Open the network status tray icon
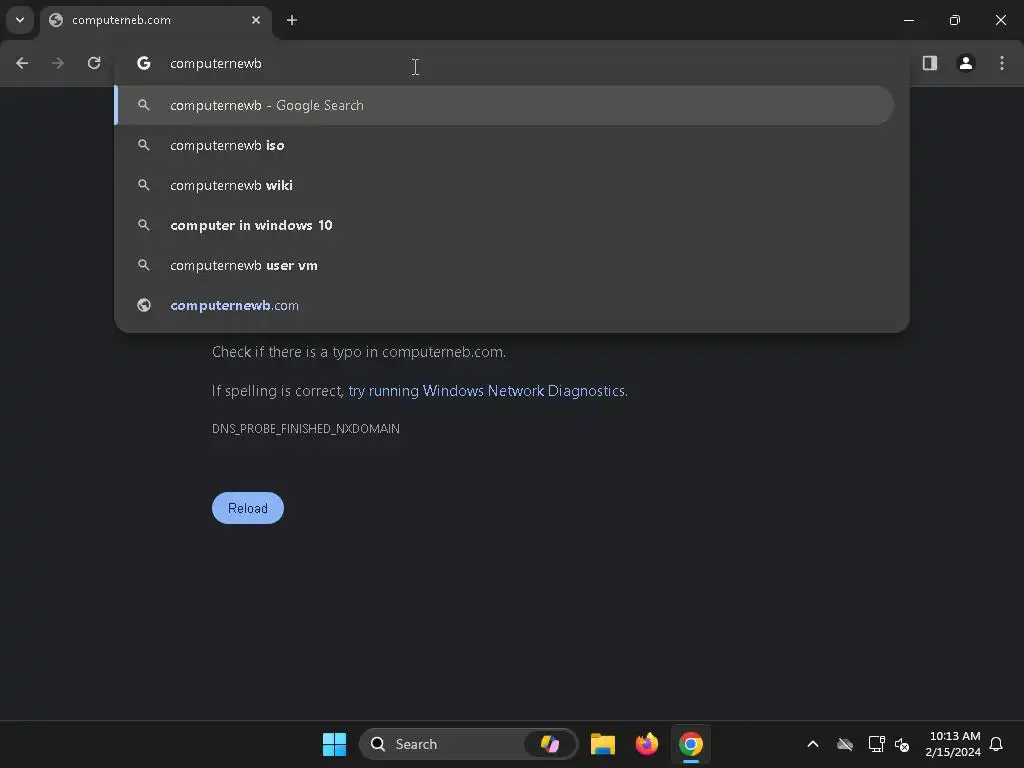Screen dimensions: 1024x768 click(x=876, y=744)
